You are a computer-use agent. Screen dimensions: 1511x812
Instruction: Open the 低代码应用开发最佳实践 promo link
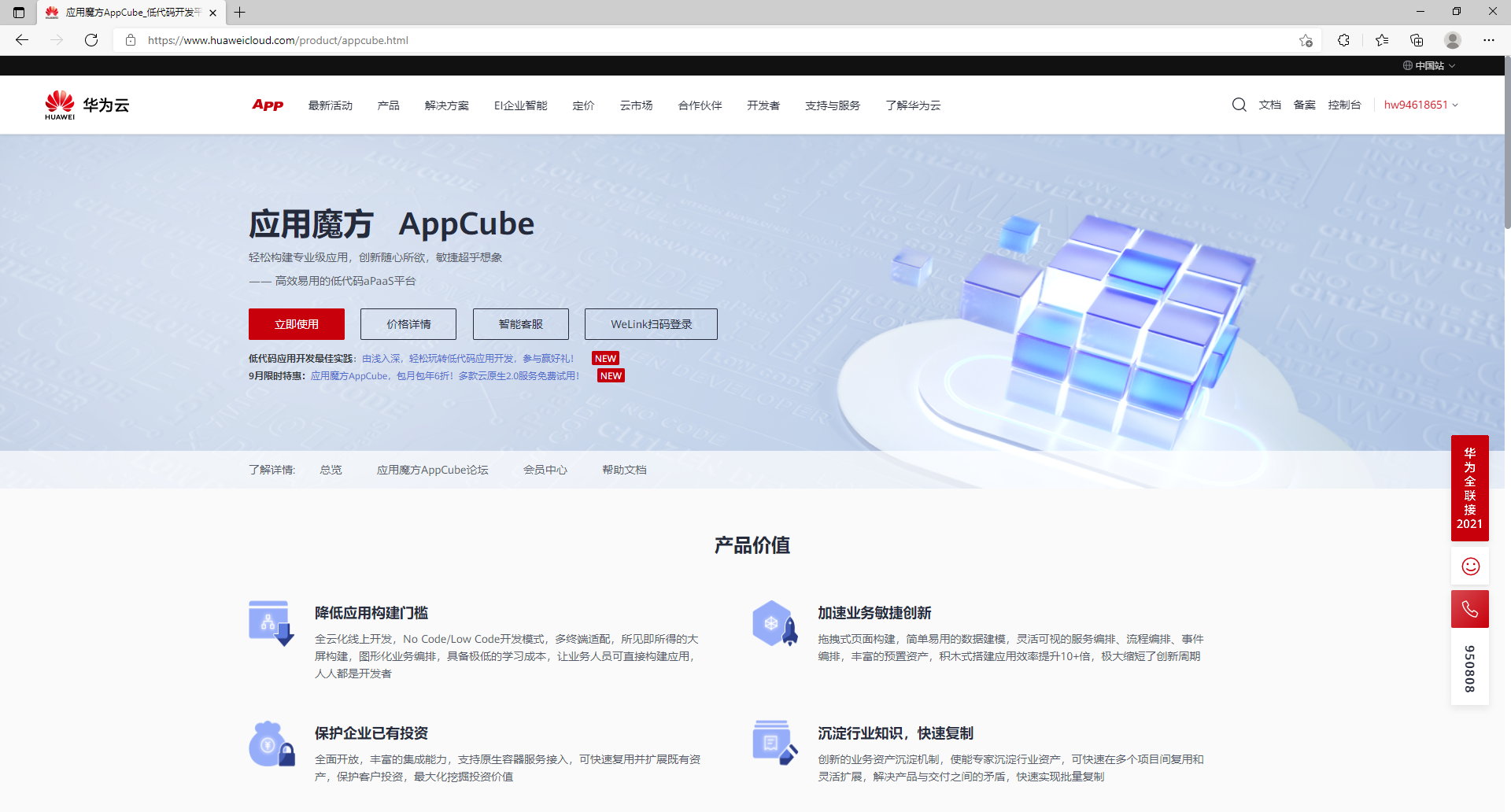[x=468, y=359]
